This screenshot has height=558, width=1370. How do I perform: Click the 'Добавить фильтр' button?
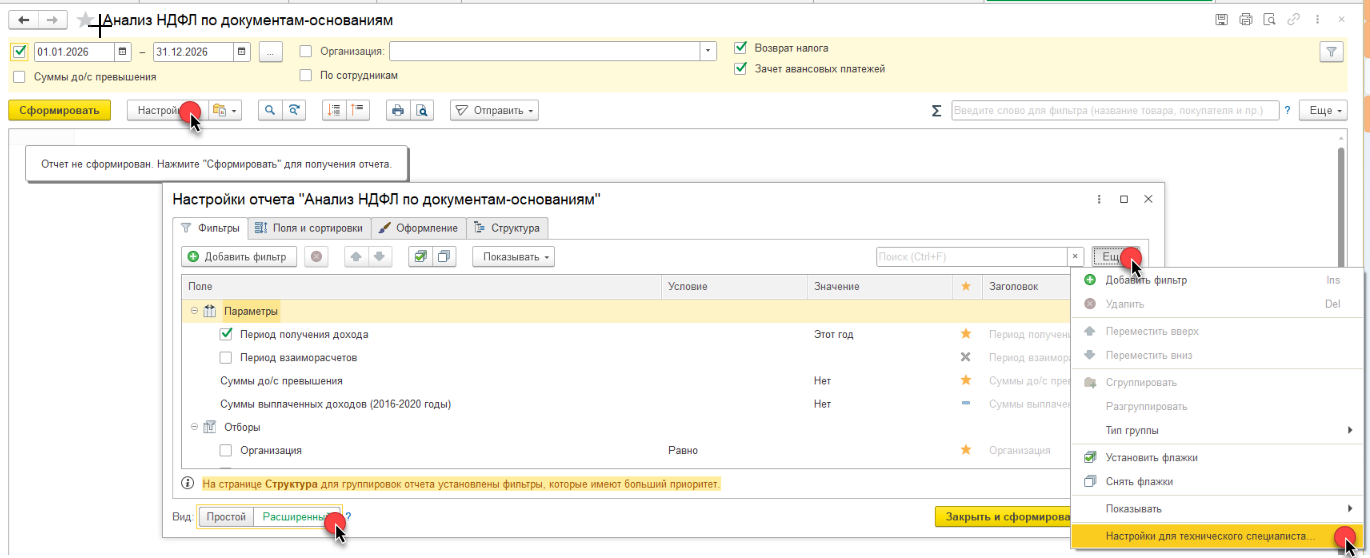[238, 257]
